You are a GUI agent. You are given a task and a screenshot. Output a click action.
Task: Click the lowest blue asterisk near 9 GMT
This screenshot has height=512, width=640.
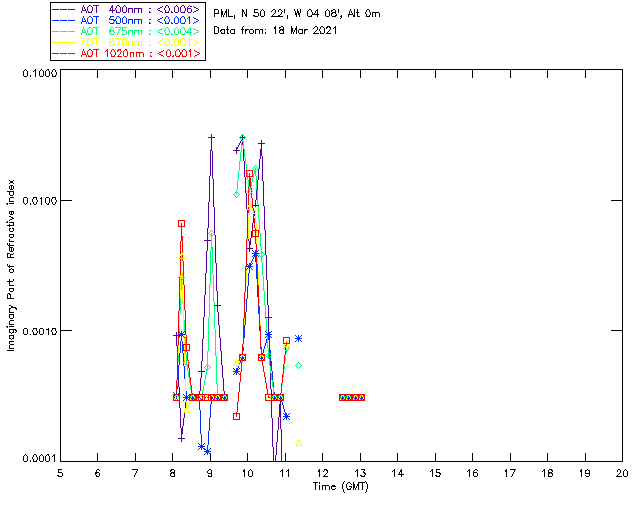[x=207, y=451]
